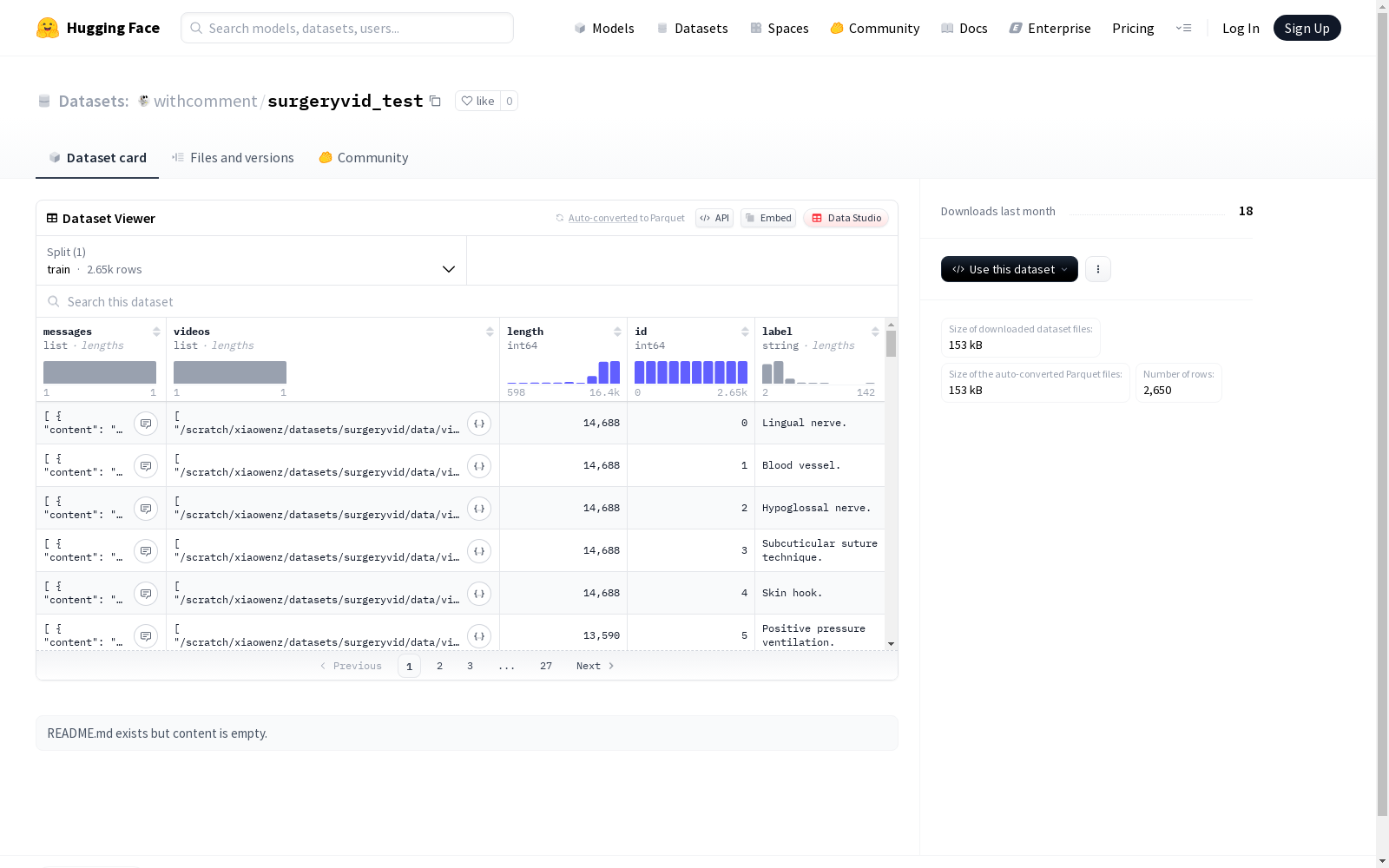Sort by the label column

coord(875,332)
